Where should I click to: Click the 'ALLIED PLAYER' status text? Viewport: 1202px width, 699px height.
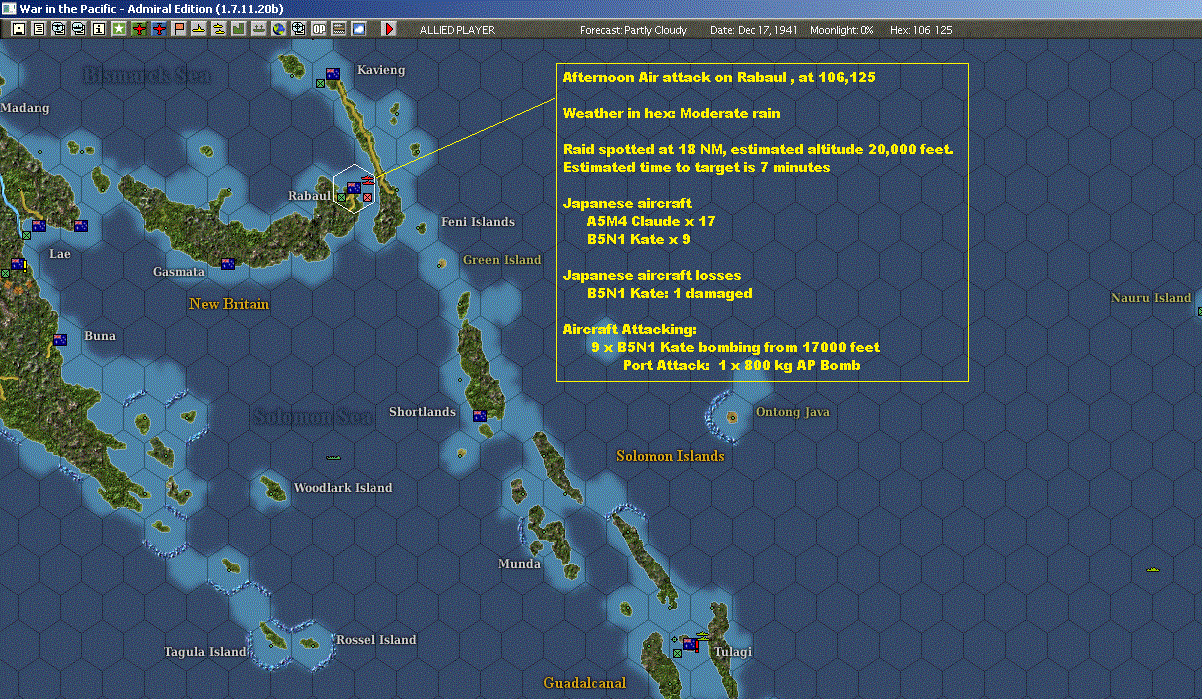point(458,30)
